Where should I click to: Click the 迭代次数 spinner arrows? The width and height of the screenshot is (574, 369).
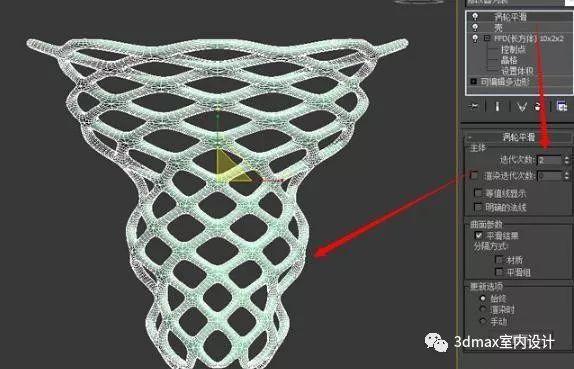(567, 160)
